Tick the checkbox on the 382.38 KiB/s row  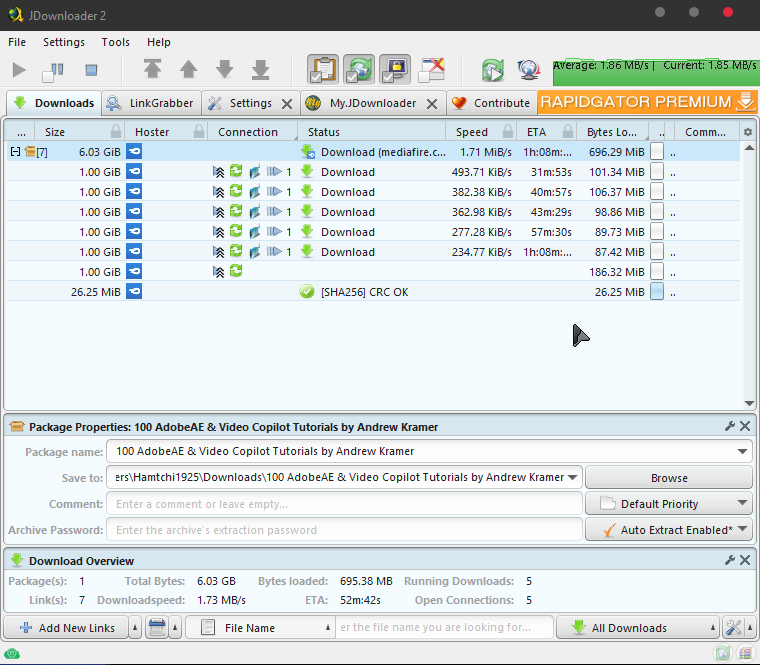(657, 192)
